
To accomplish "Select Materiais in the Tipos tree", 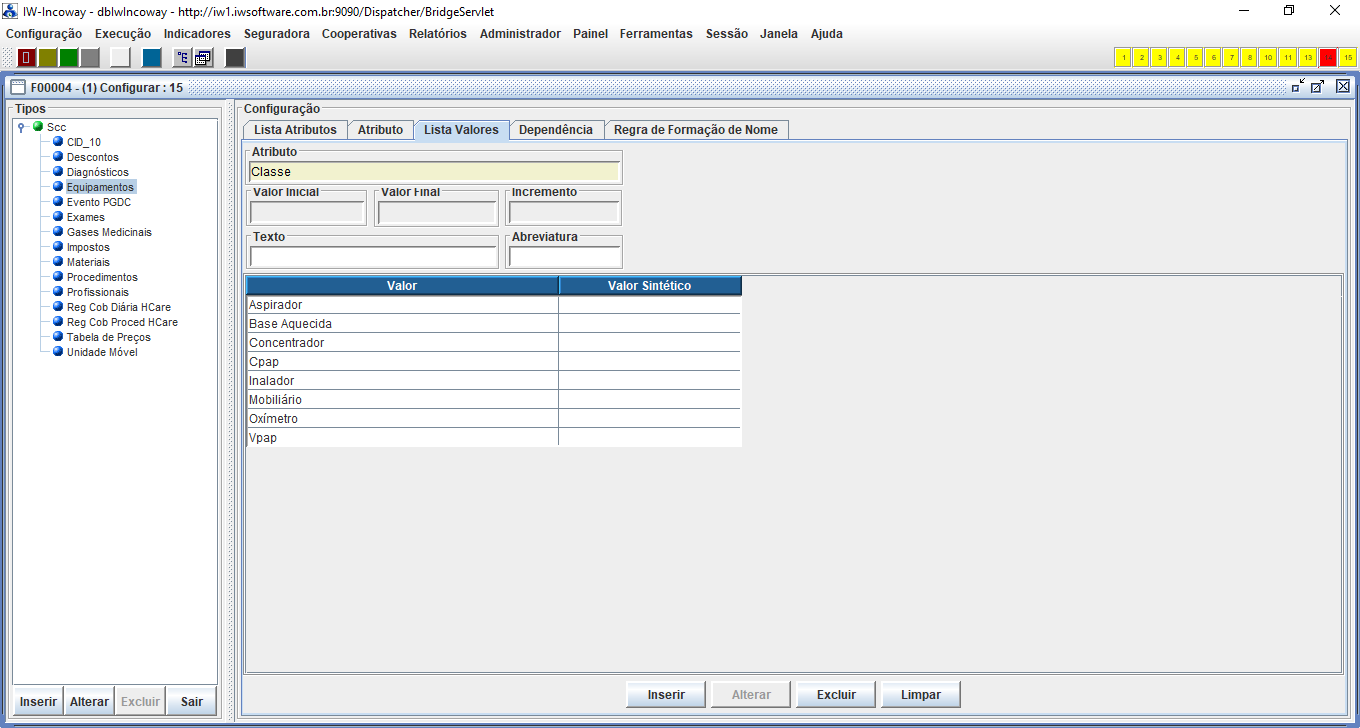I will point(88,262).
